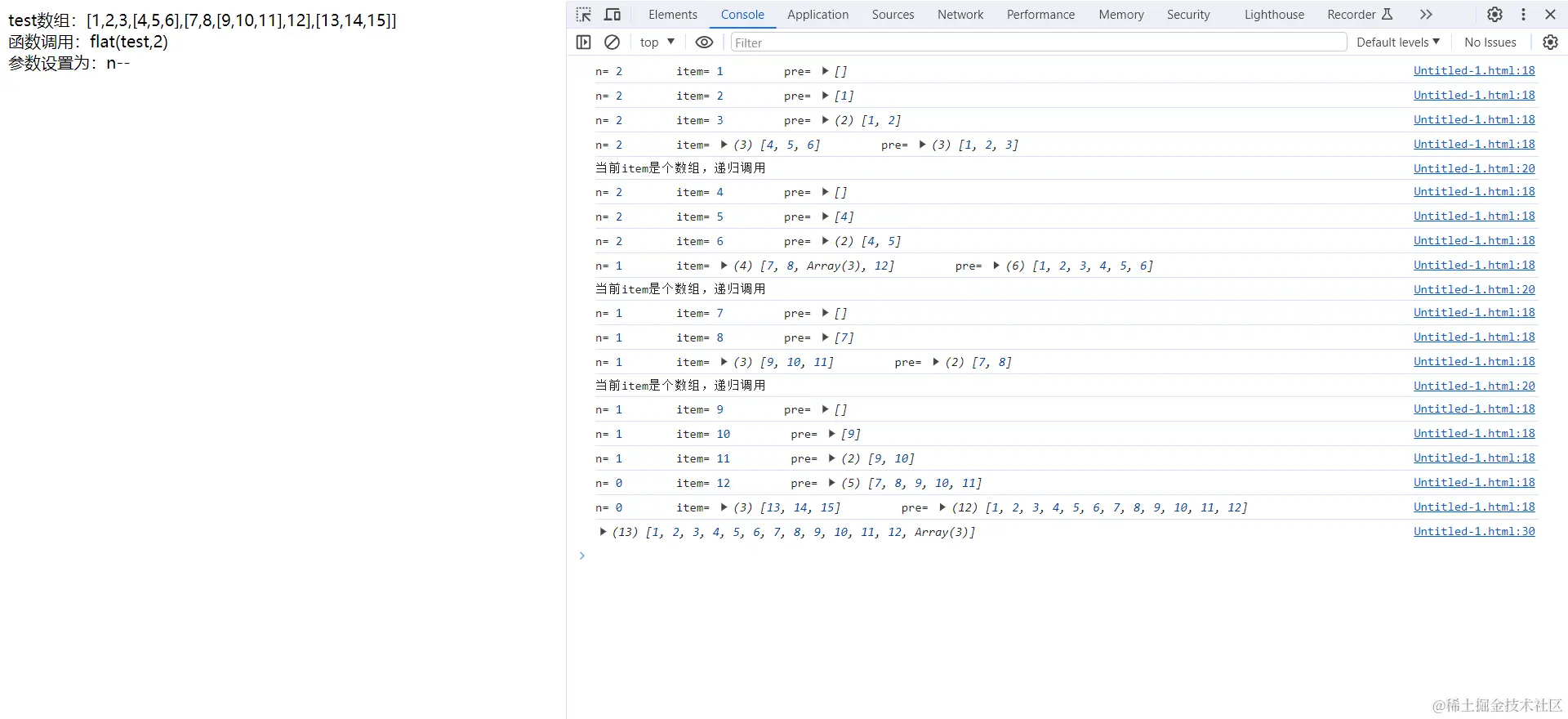Screen dimensions: 1568x719
Task: Focus the console Filter input field
Action: tap(1038, 42)
